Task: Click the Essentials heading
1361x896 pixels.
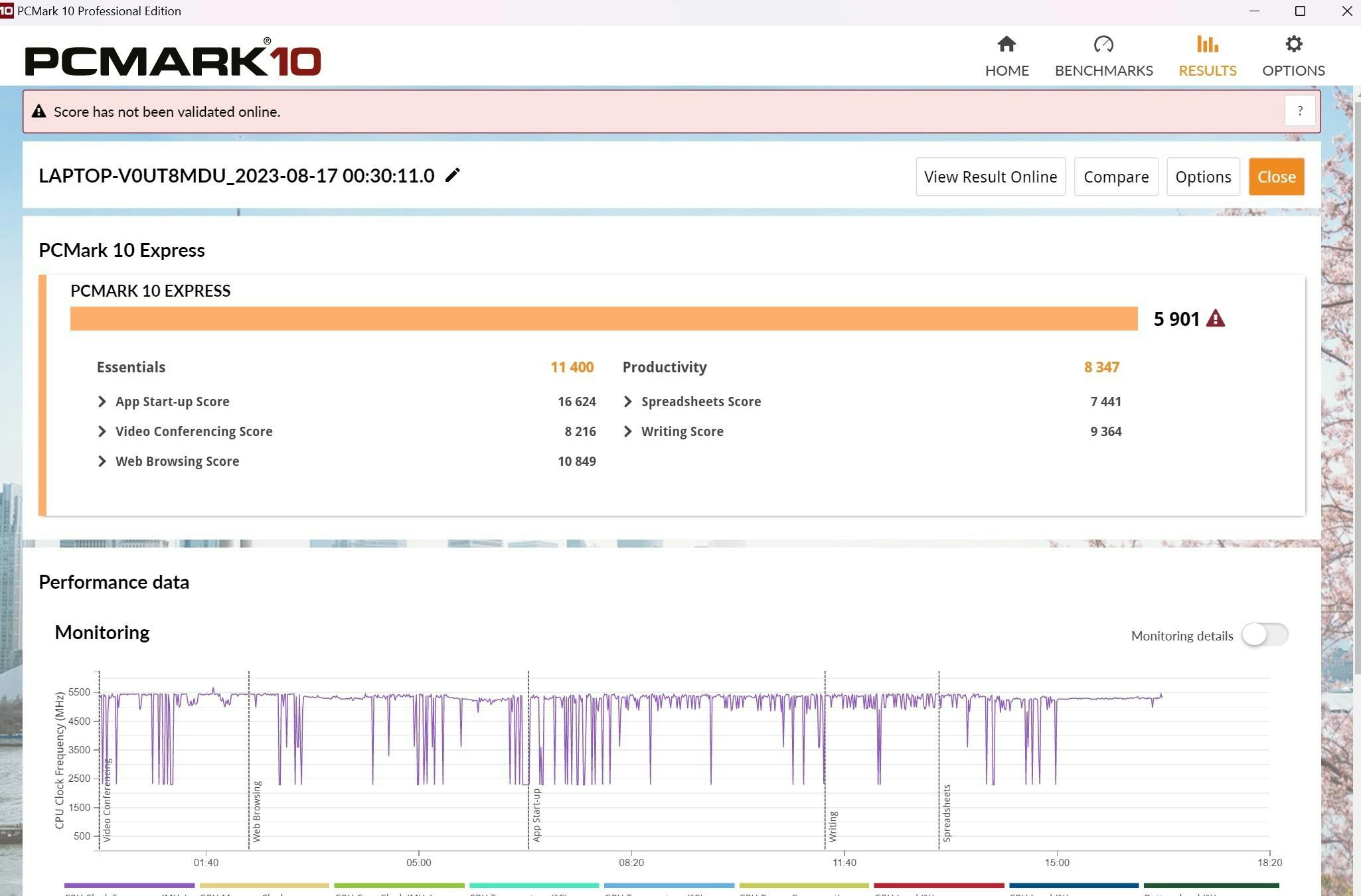Action: 131,367
